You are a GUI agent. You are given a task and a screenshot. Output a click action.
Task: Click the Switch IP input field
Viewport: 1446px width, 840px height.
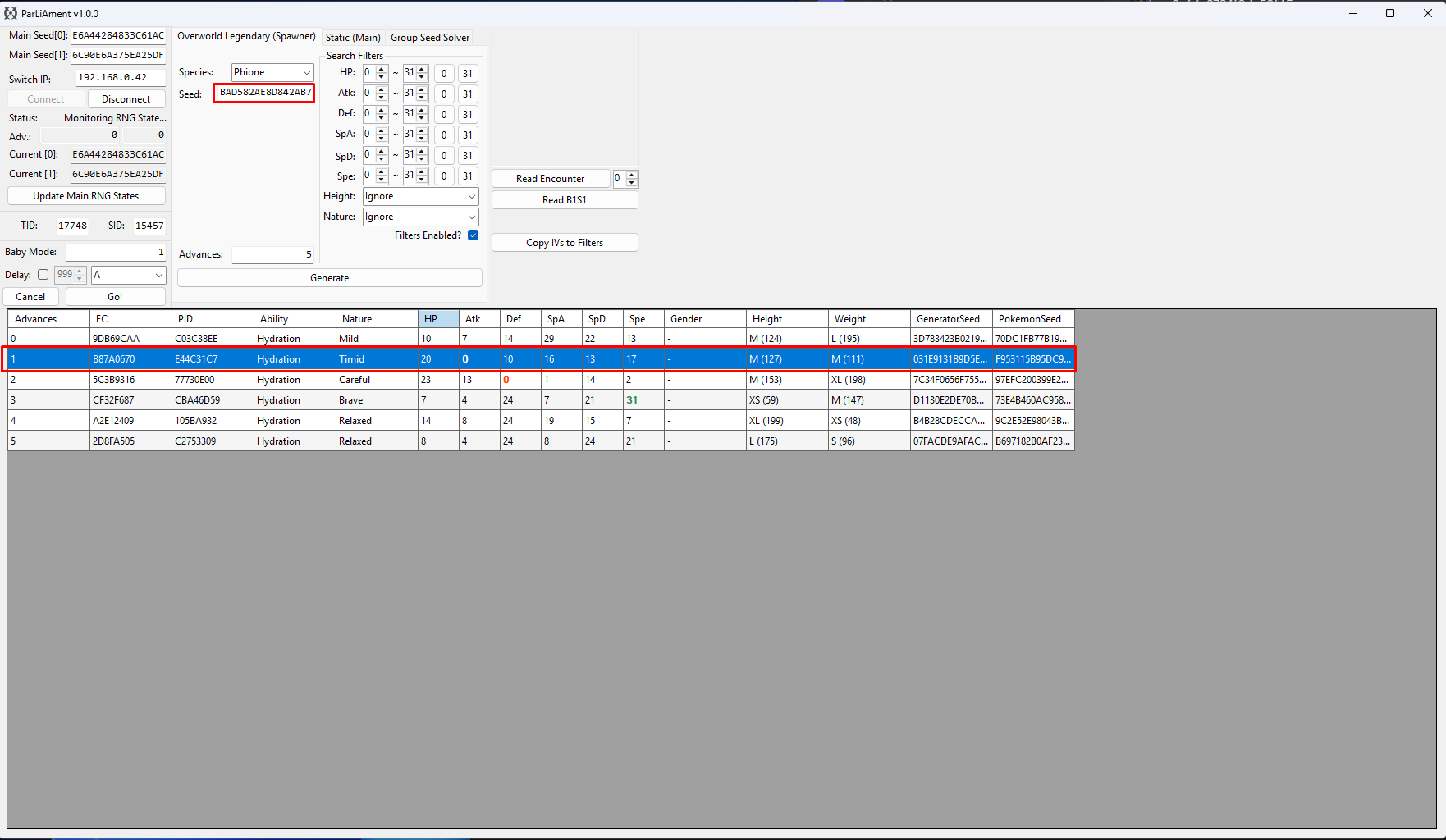(x=121, y=78)
